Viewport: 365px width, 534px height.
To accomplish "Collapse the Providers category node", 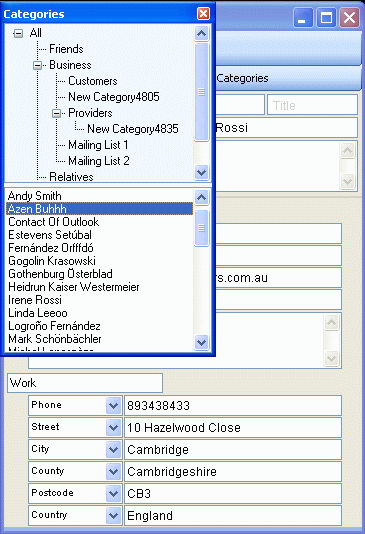I will pyautogui.click(x=57, y=113).
